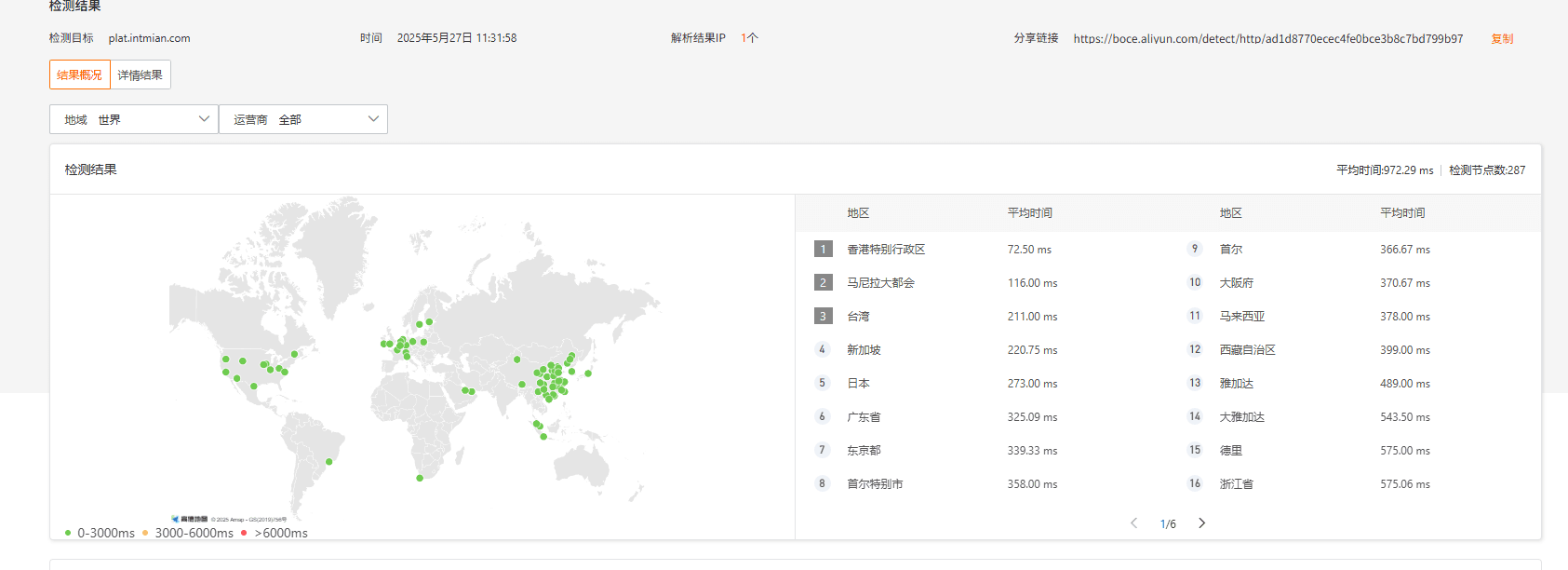This screenshot has width=1568, height=570.
Task: Select rank 1 badge for 香港特别行政区
Action: (823, 249)
